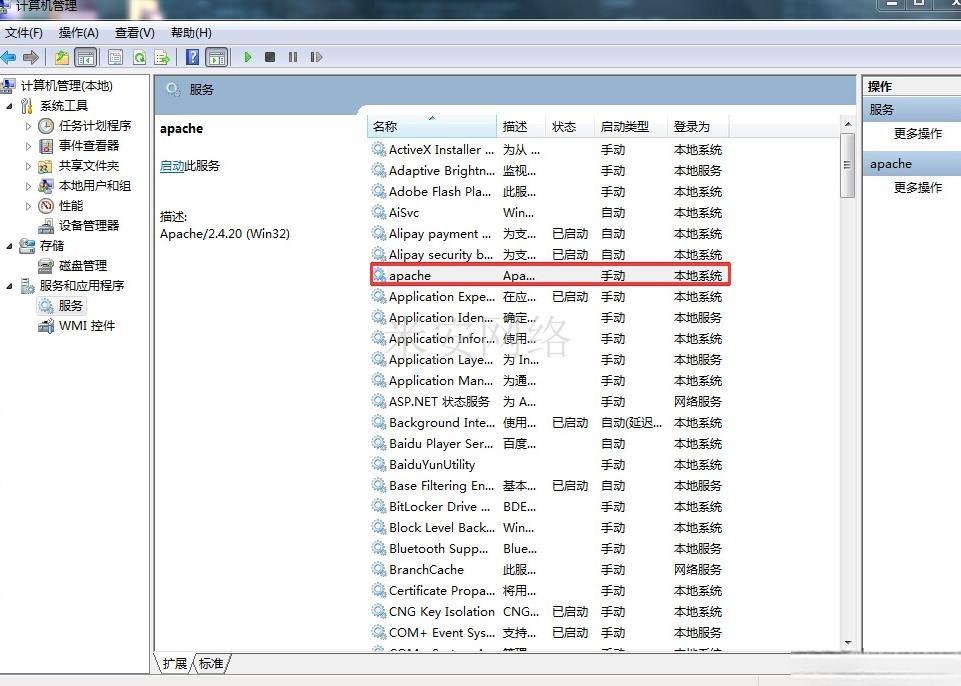
Task: Click the 性能 monitor icon
Action: (x=46, y=206)
